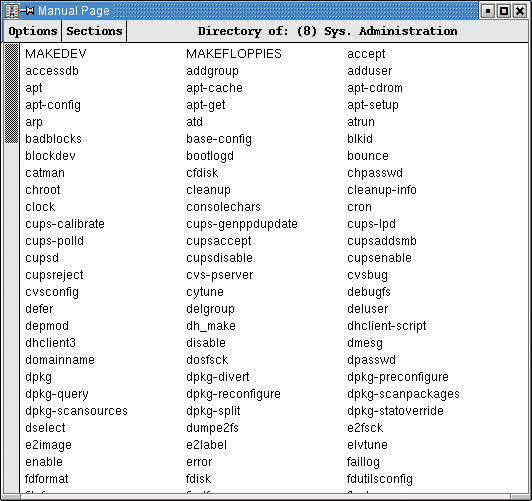The image size is (532, 501).
Task: Open the e2fsck manual page
Action: (365, 428)
